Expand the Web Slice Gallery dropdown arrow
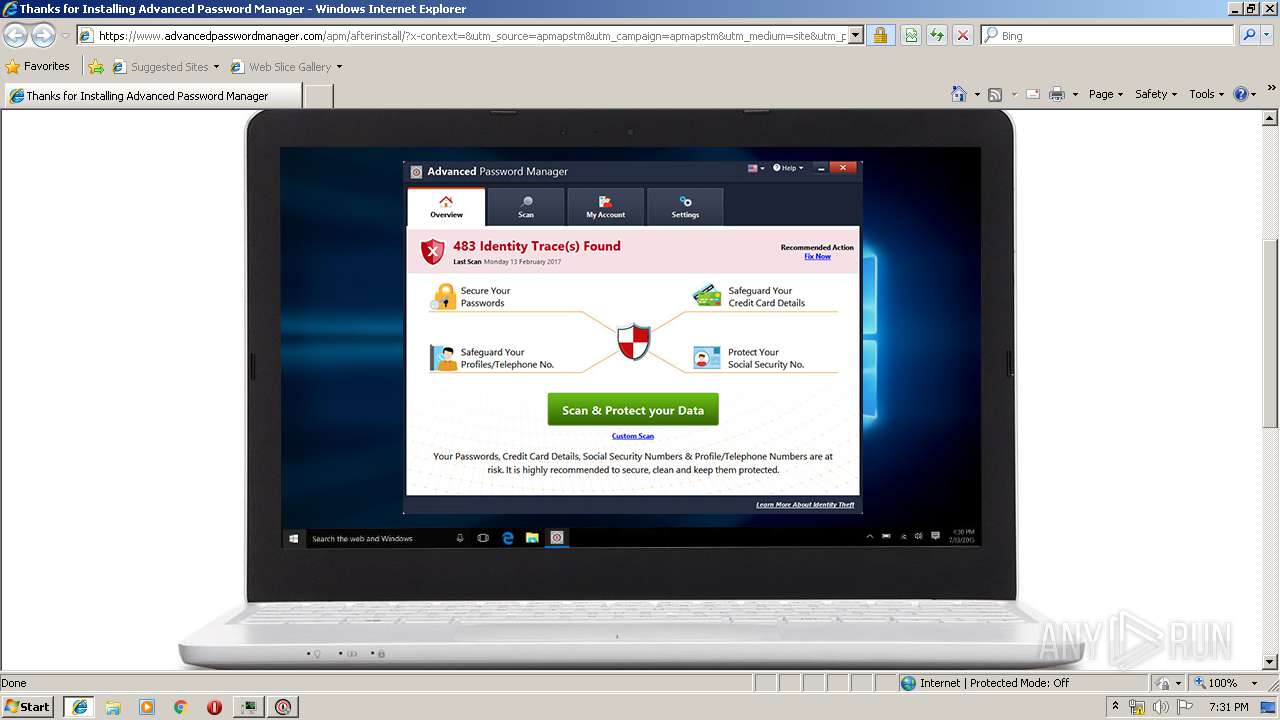The image size is (1280, 720). [339, 67]
